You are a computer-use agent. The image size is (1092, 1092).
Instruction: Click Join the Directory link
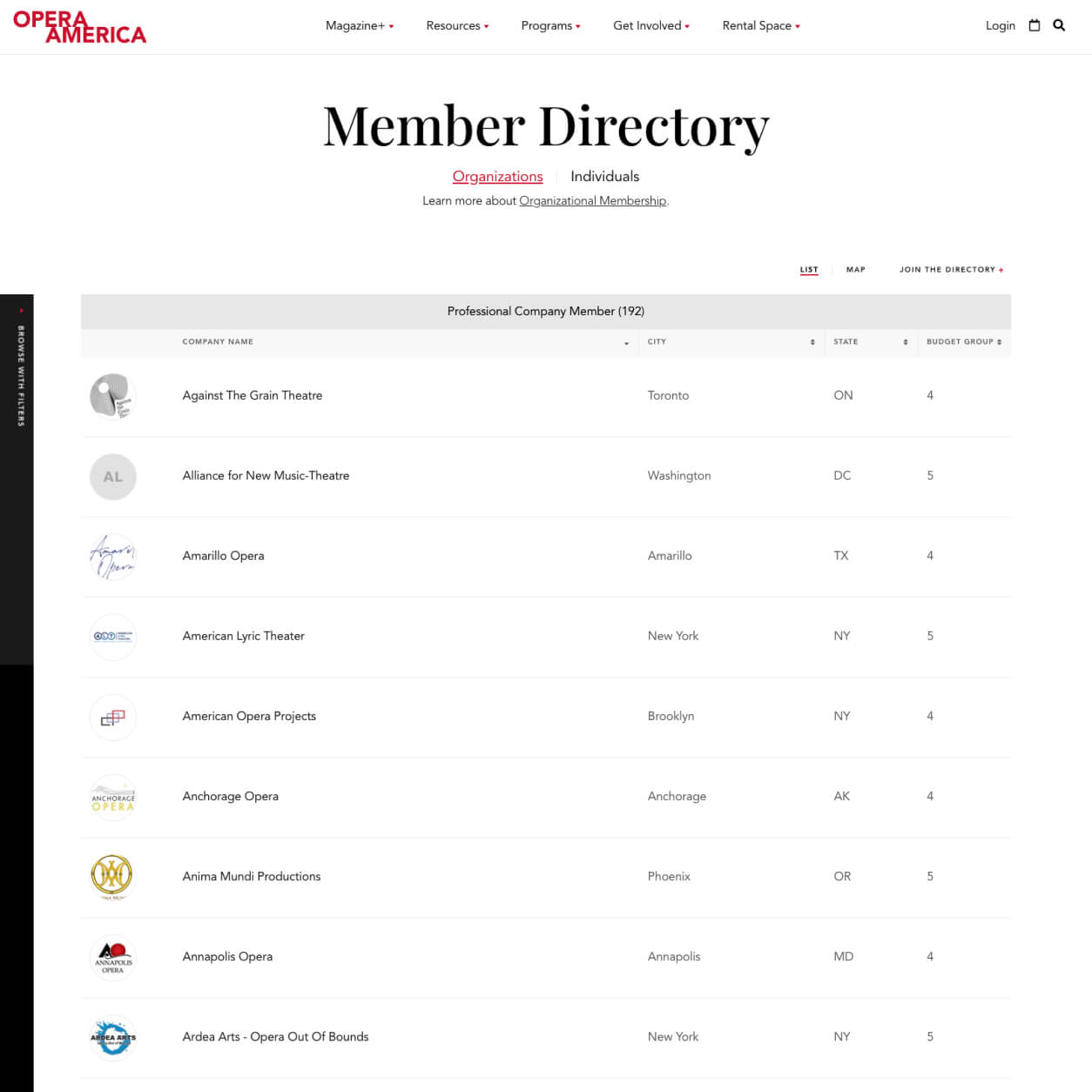pos(952,270)
